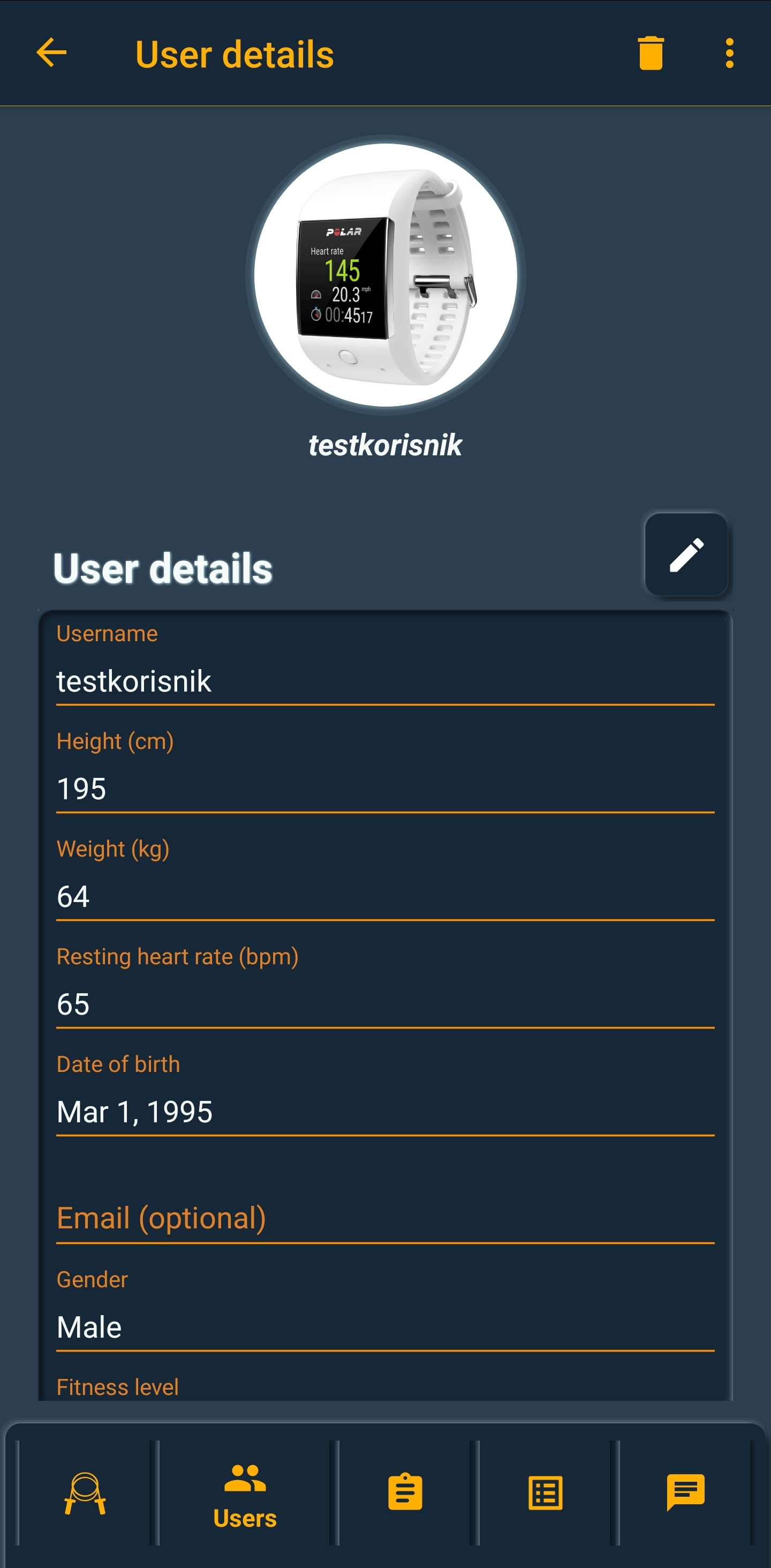Viewport: 771px width, 1568px height.
Task: Select the Weight field showing 64
Action: point(385,880)
